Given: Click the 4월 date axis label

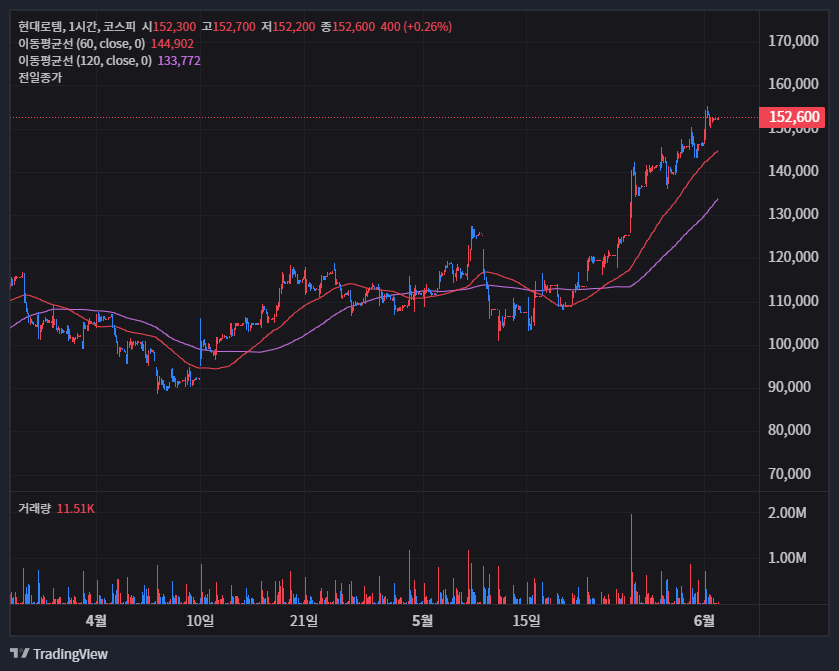Looking at the screenshot, I should (x=96, y=621).
